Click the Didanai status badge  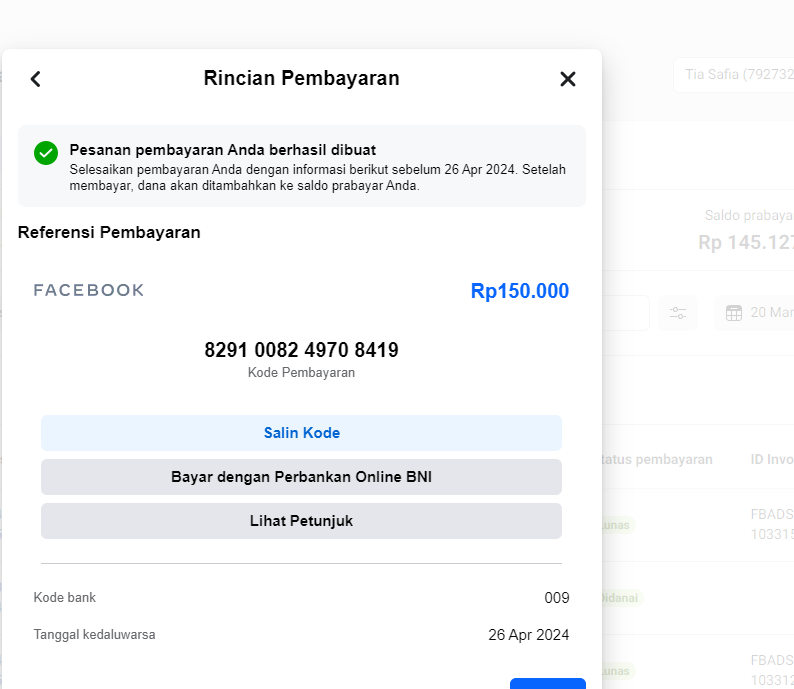click(x=620, y=598)
